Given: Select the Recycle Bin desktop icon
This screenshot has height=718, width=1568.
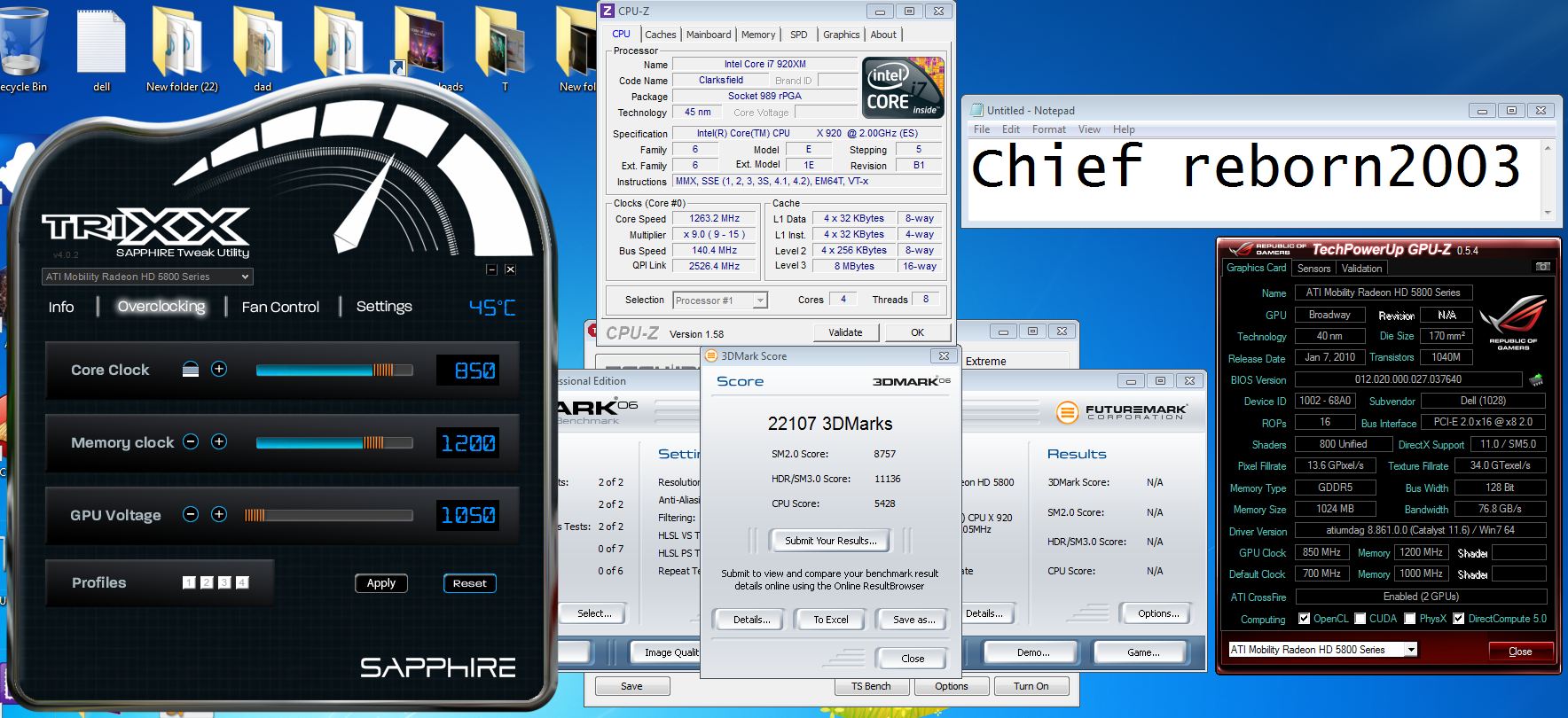Looking at the screenshot, I should pos(24,49).
